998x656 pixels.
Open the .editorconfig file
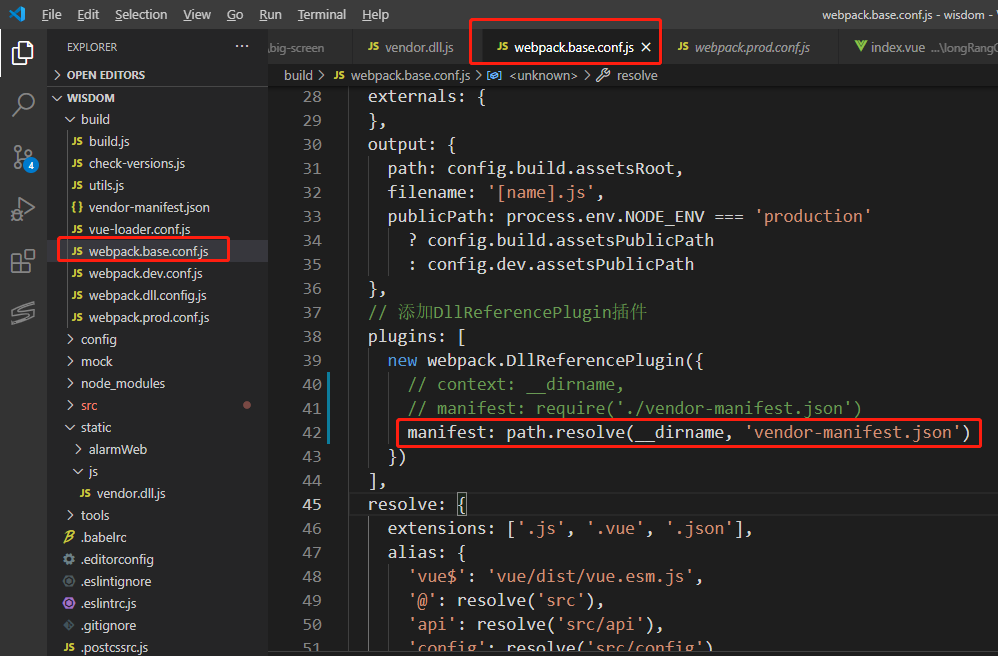pyautogui.click(x=157, y=559)
